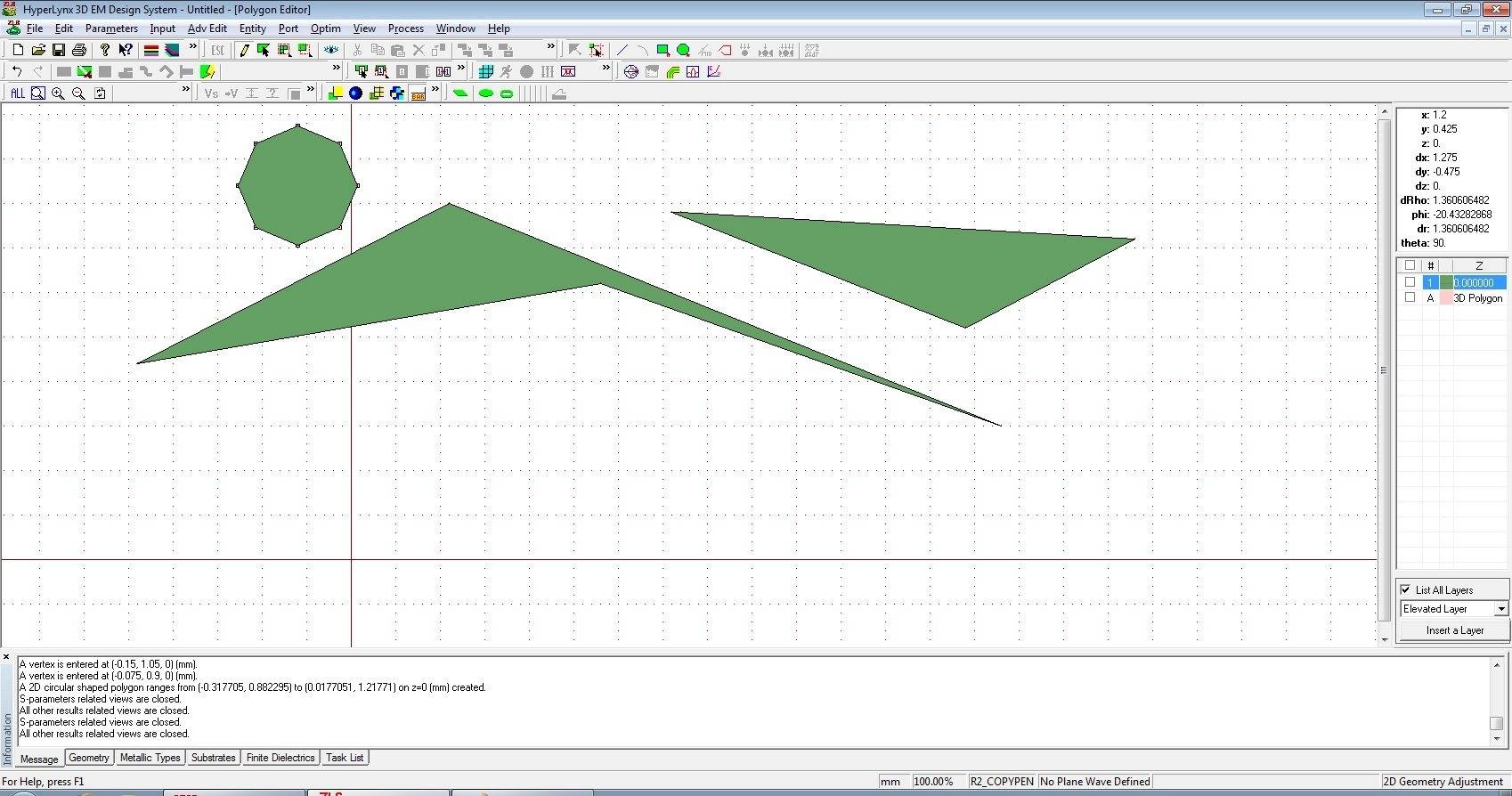This screenshot has height=796, width=1512.
Task: Switch to the Task List tab
Action: click(345, 758)
